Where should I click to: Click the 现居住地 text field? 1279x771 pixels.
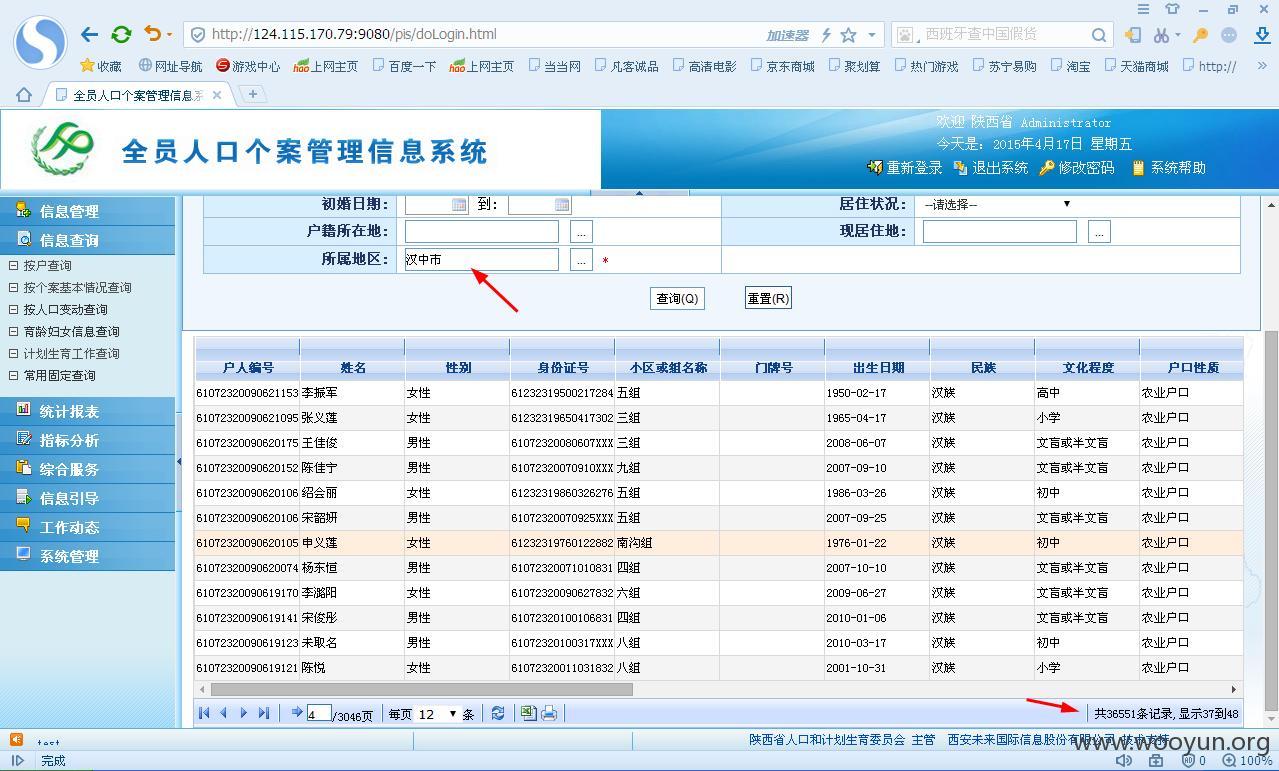[999, 231]
